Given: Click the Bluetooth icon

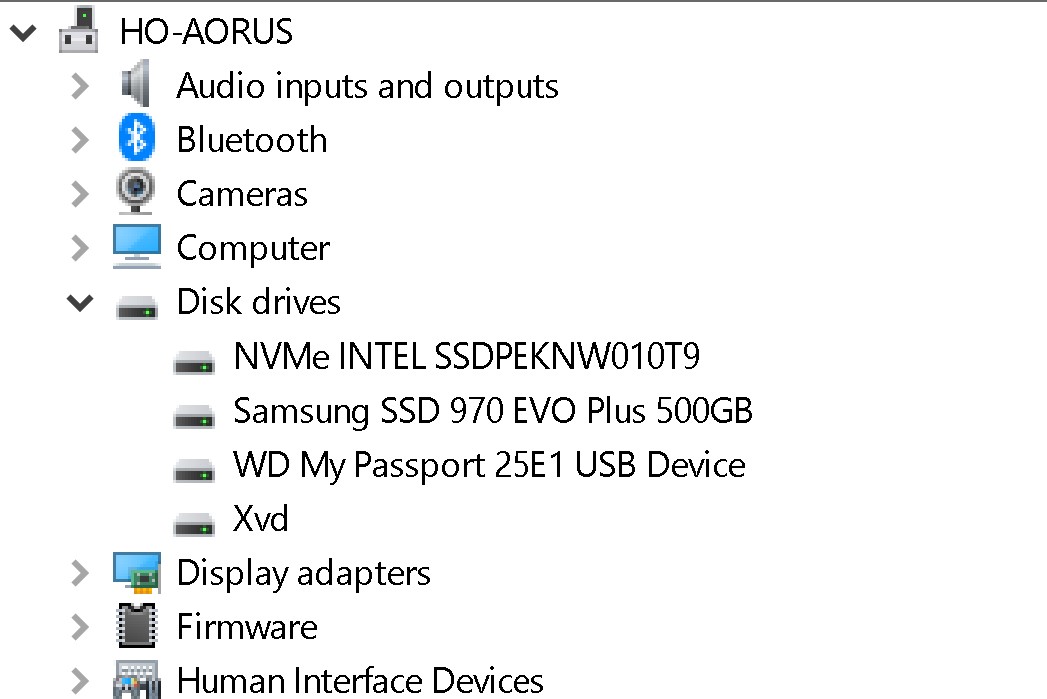Looking at the screenshot, I should tap(136, 139).
